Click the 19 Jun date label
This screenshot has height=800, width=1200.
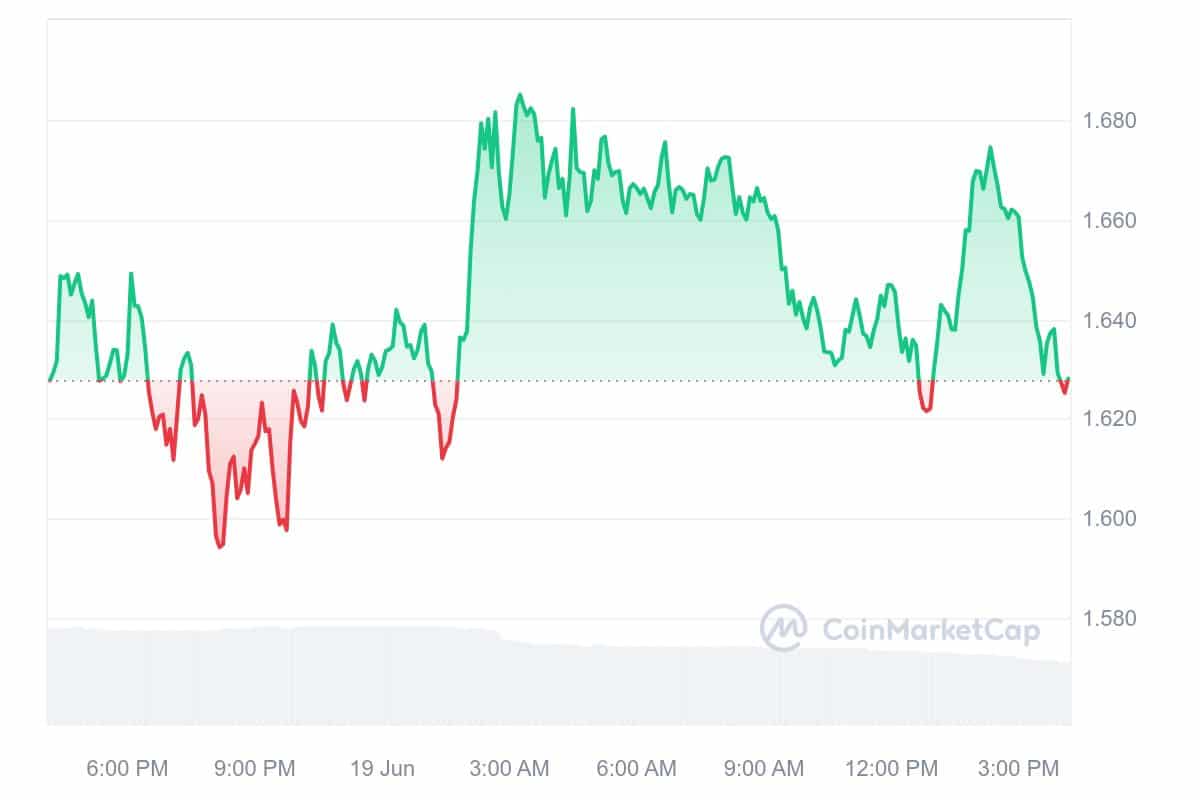point(382,768)
